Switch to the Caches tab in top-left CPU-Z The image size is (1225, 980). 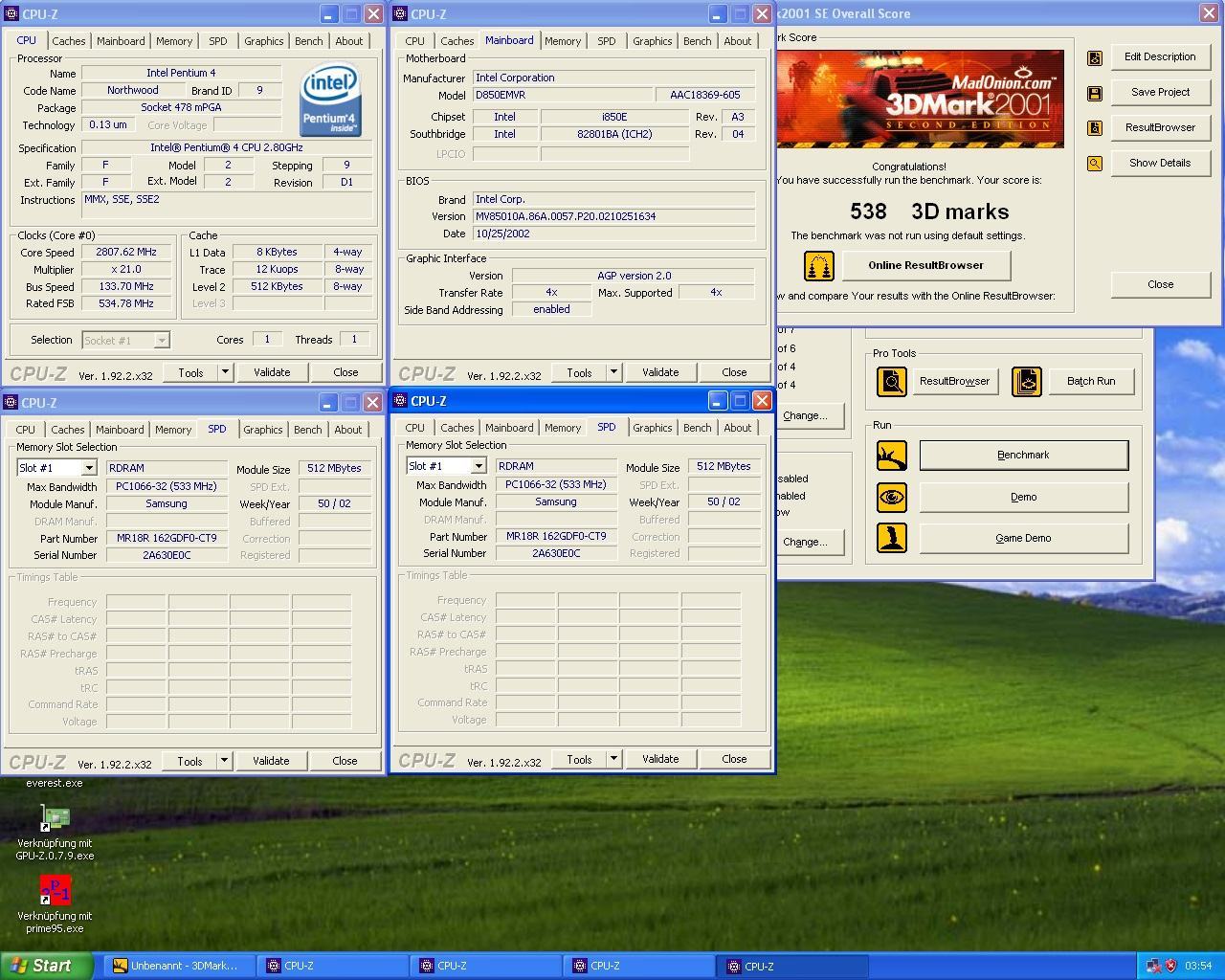(69, 41)
